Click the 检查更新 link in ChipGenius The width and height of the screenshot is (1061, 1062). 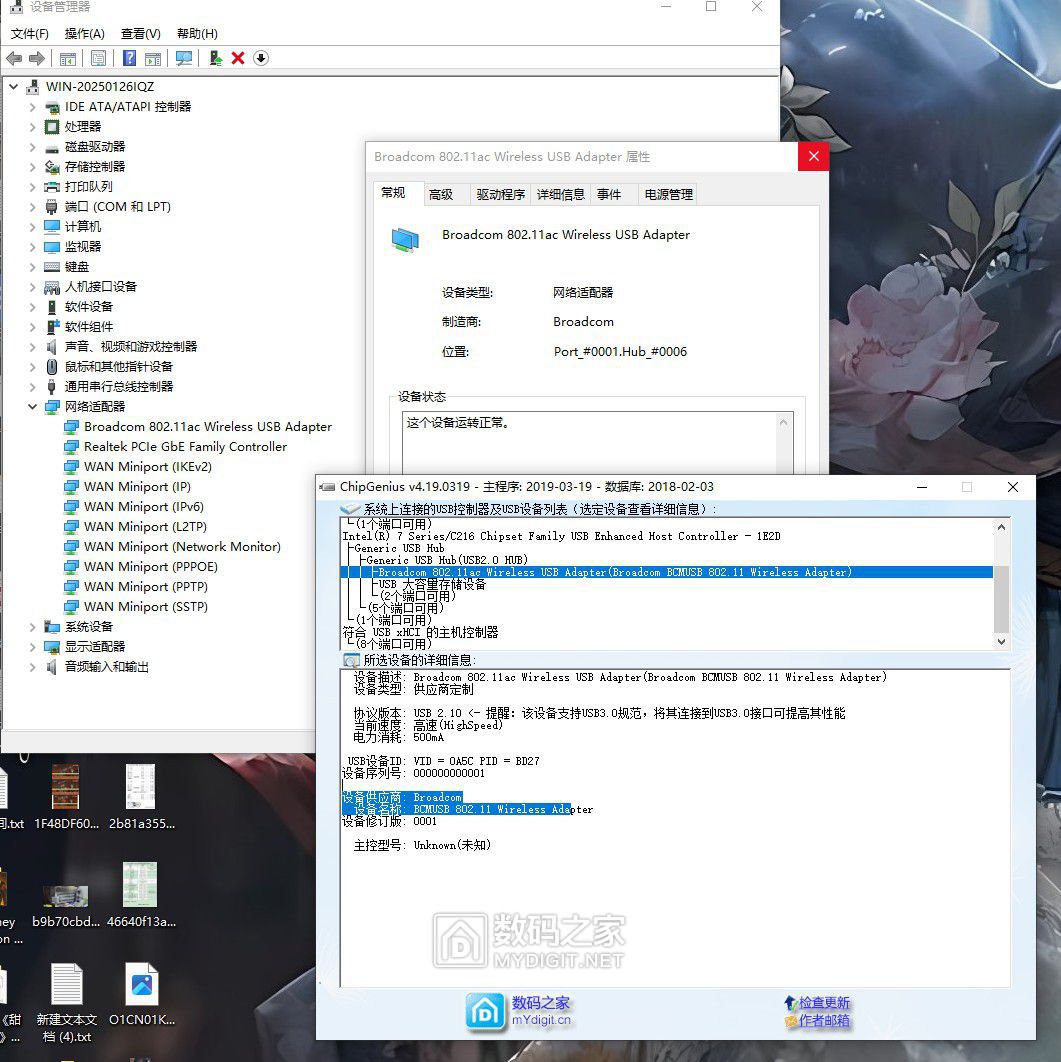click(823, 1002)
